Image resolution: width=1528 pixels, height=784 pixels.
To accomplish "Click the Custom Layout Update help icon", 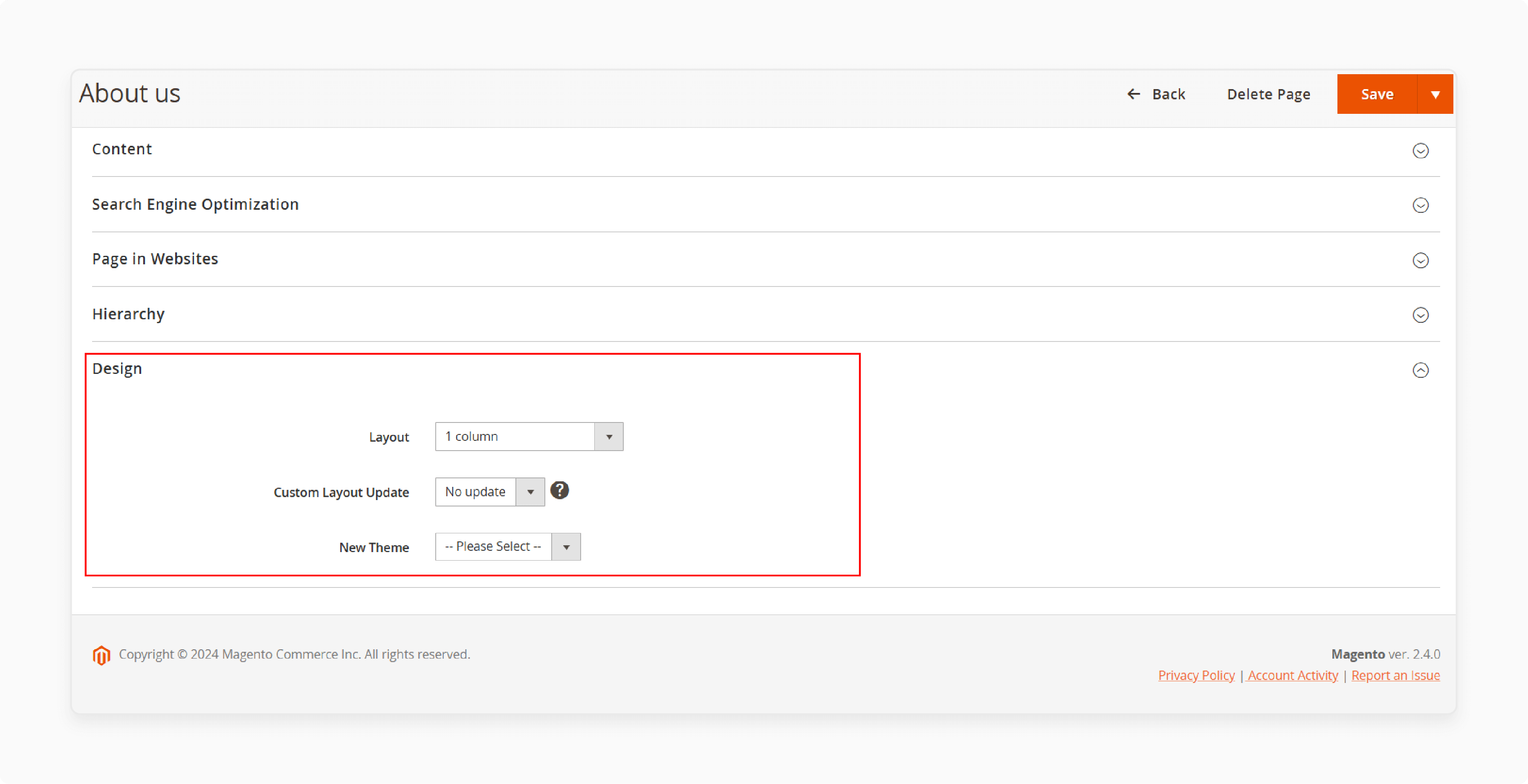I will pos(559,490).
